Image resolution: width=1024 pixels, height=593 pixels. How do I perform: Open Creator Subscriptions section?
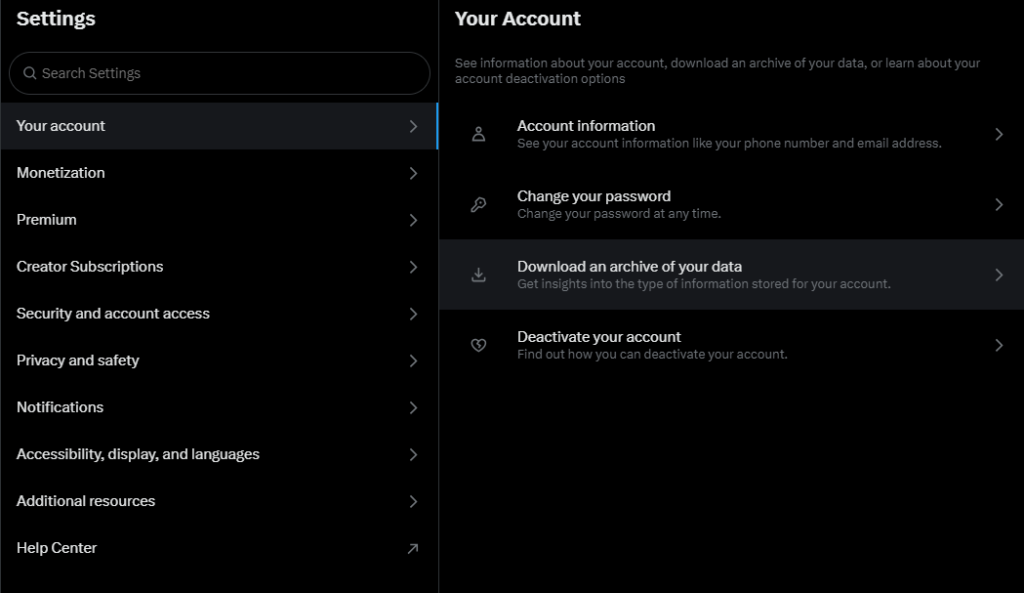click(x=90, y=267)
